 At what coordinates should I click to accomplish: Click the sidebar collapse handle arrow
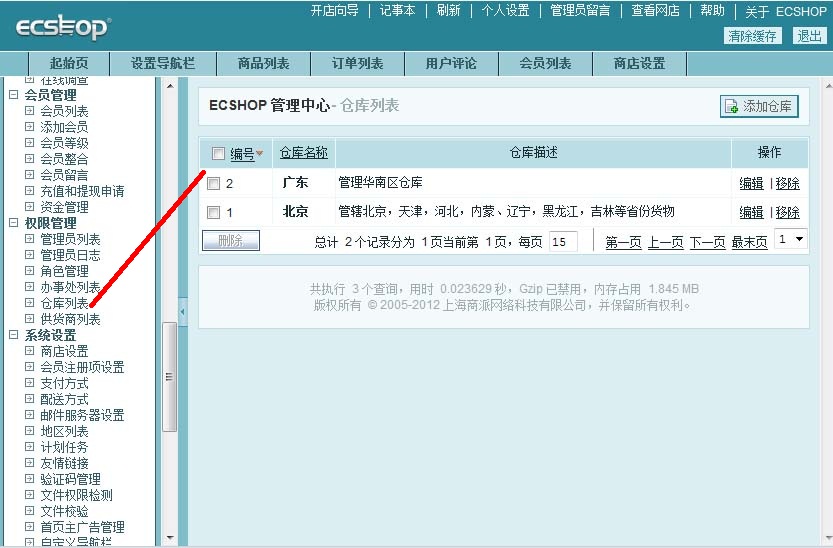point(183,312)
